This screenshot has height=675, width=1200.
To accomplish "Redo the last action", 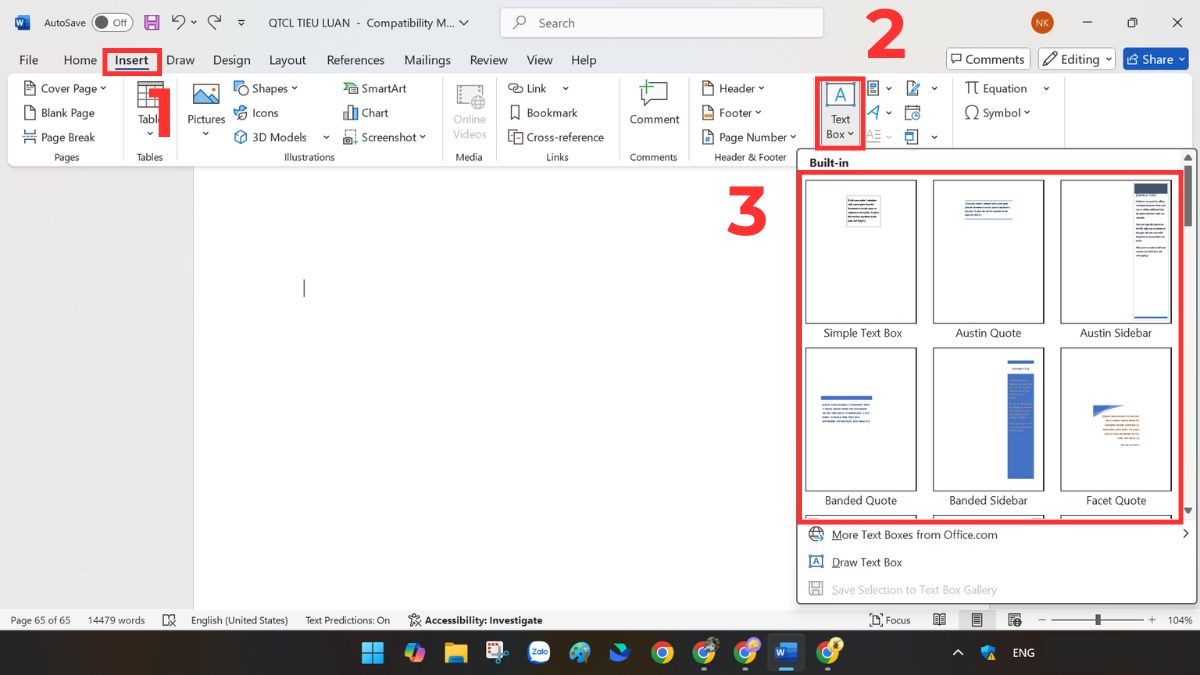I will pyautogui.click(x=214, y=22).
